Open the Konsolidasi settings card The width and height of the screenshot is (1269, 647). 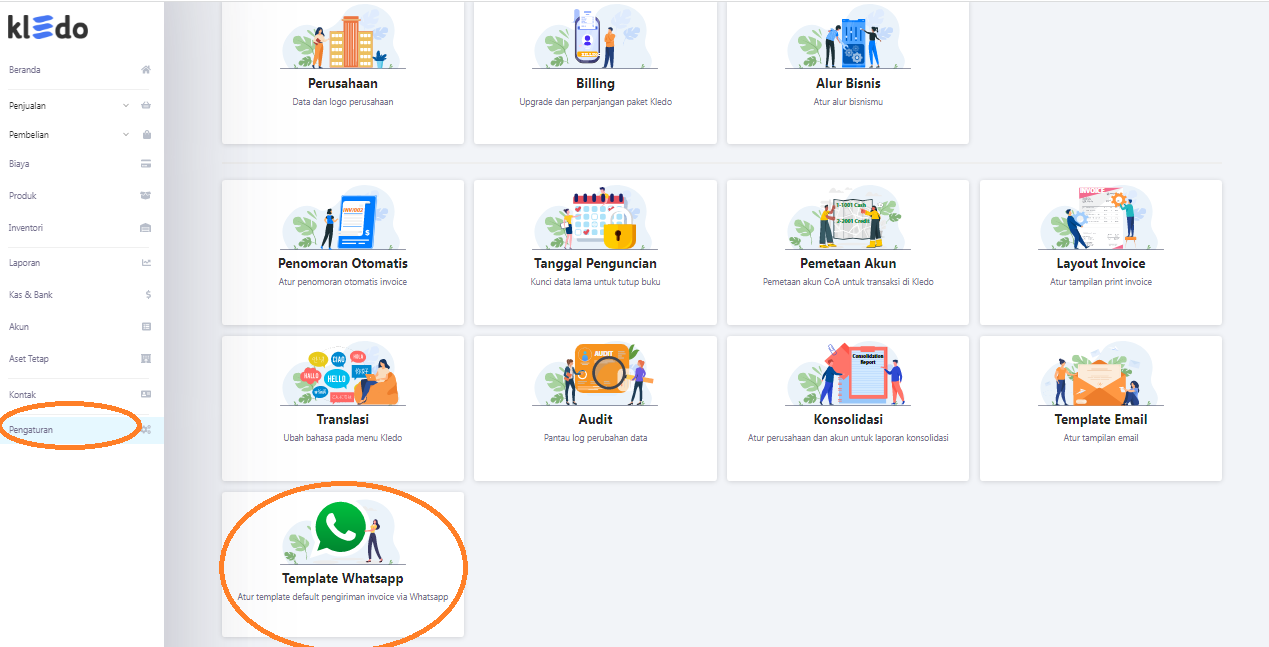click(x=847, y=408)
